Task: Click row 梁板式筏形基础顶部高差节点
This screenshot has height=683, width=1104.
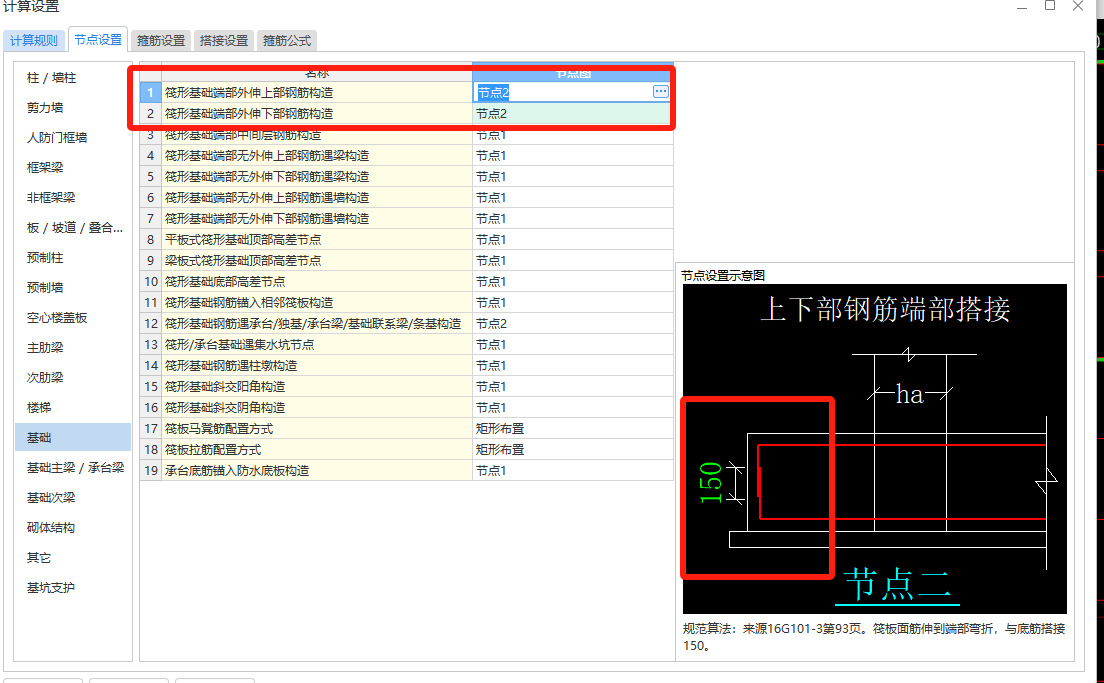Action: tap(317, 261)
